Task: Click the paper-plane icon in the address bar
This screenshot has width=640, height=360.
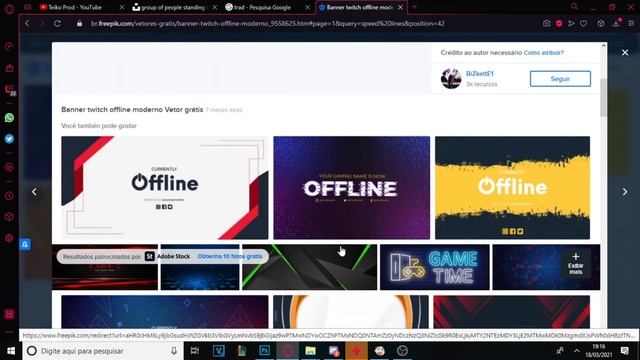Action: (571, 24)
